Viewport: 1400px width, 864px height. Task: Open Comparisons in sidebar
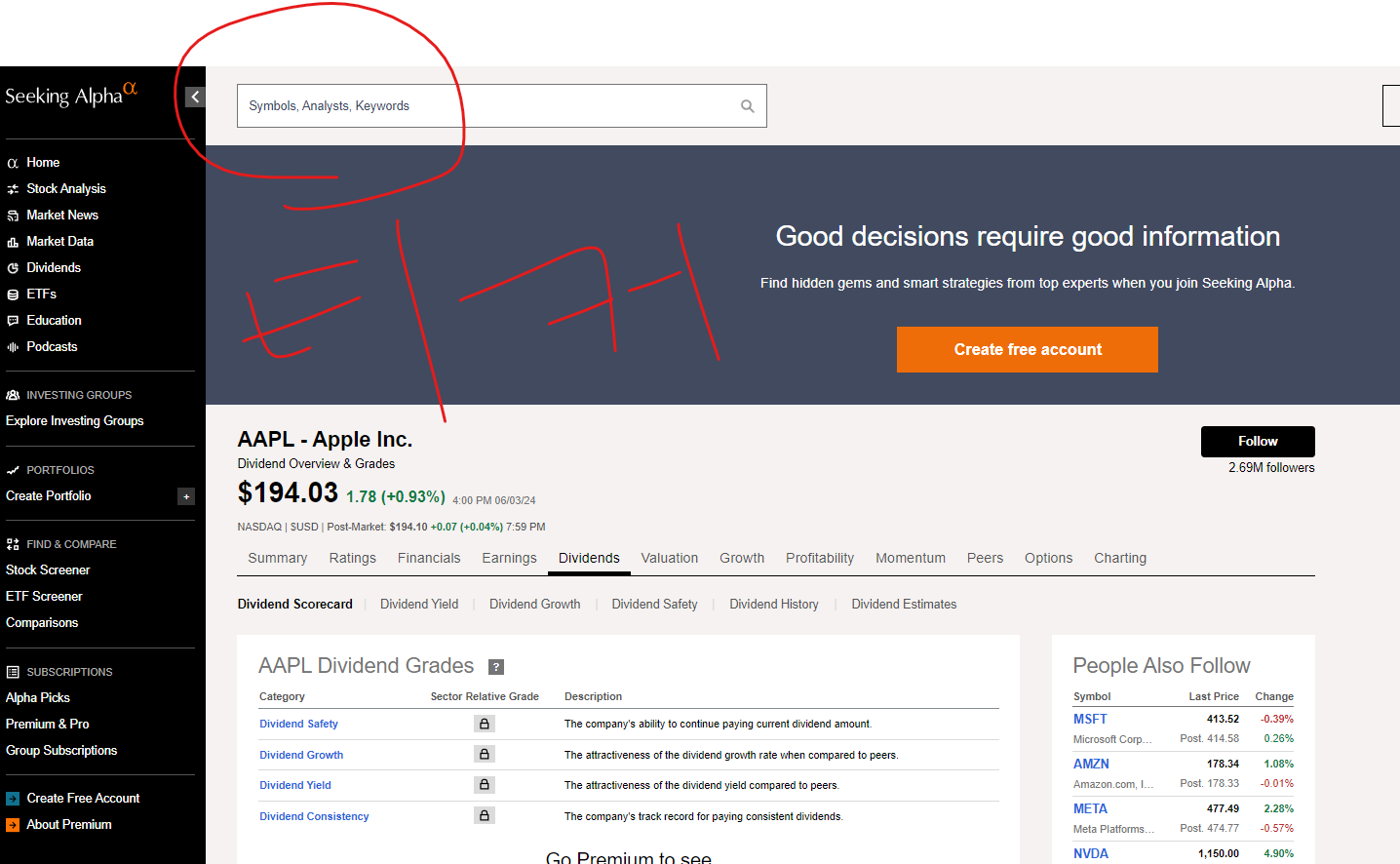point(42,623)
